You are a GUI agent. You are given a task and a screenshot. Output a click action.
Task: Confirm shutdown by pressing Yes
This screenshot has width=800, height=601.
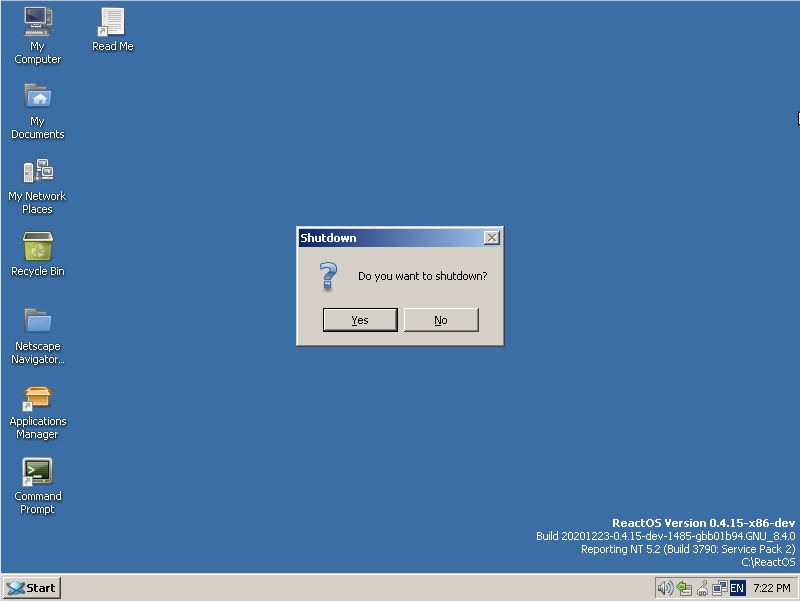360,320
